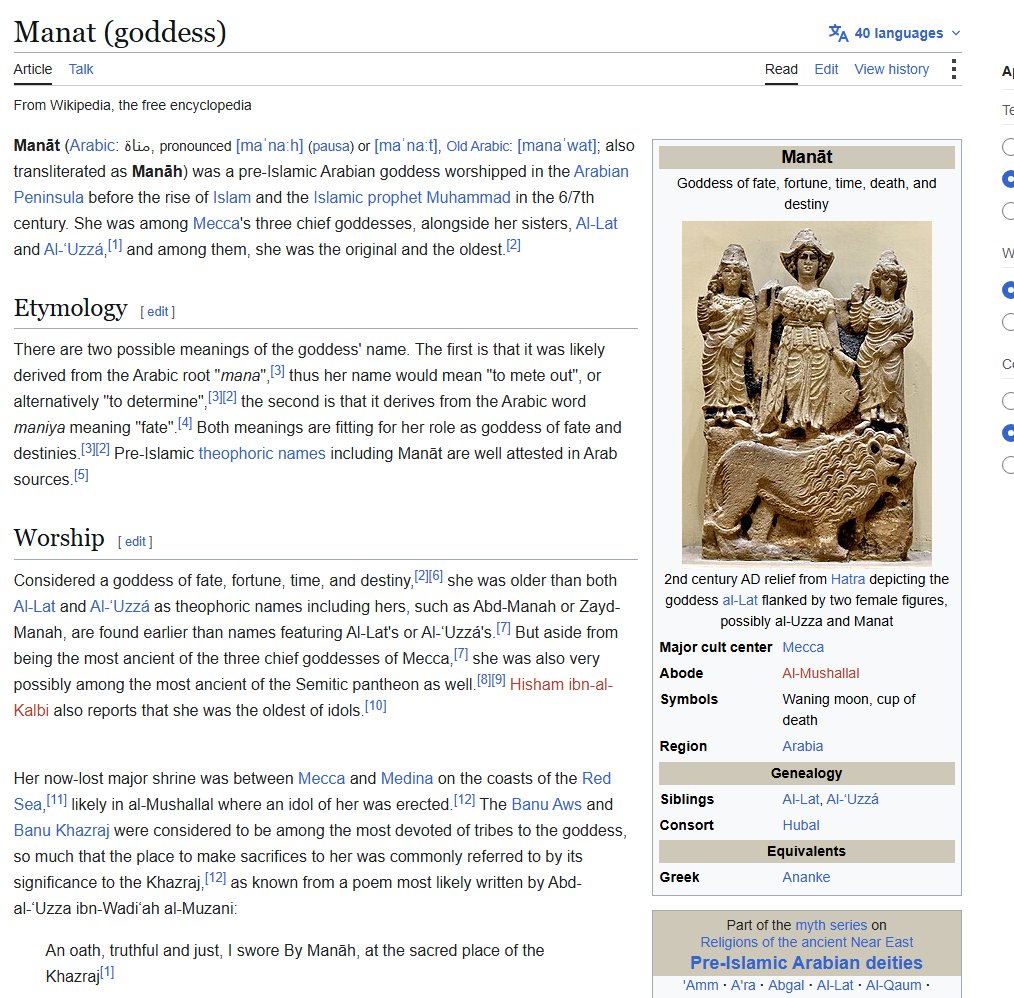Click al-Lat link in image caption
The image size is (1014, 998).
[x=740, y=600]
